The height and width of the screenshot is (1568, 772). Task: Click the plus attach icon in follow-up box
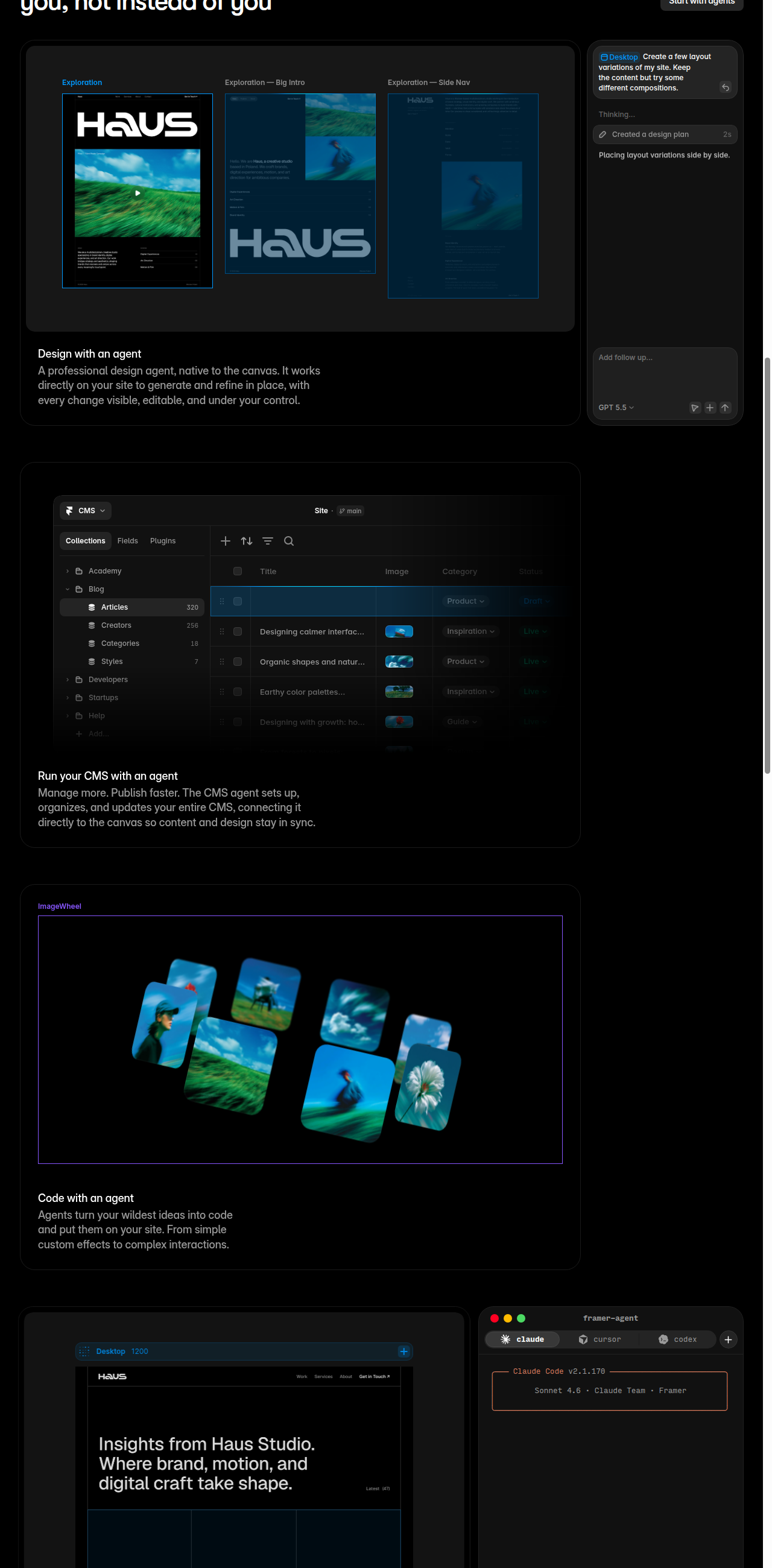(710, 408)
